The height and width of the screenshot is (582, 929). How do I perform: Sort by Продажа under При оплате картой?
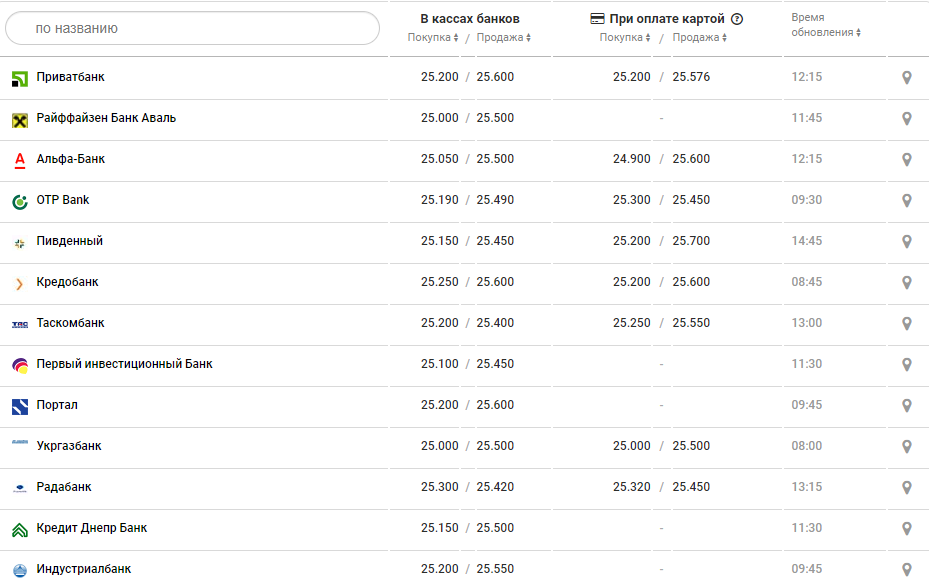[x=699, y=38]
